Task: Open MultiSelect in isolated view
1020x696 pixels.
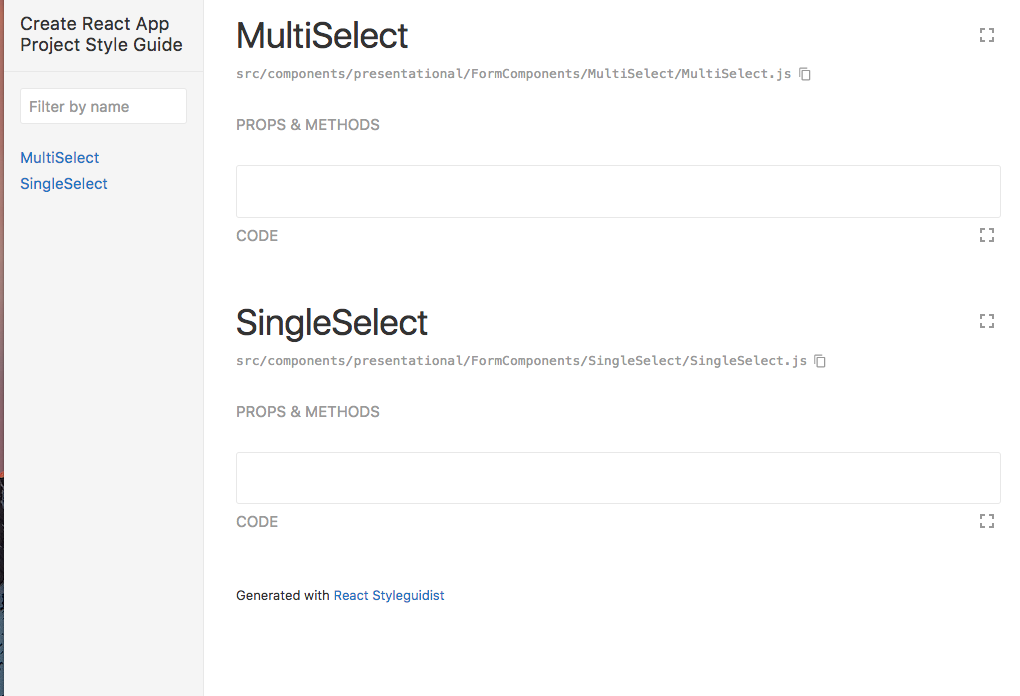Action: coord(986,34)
